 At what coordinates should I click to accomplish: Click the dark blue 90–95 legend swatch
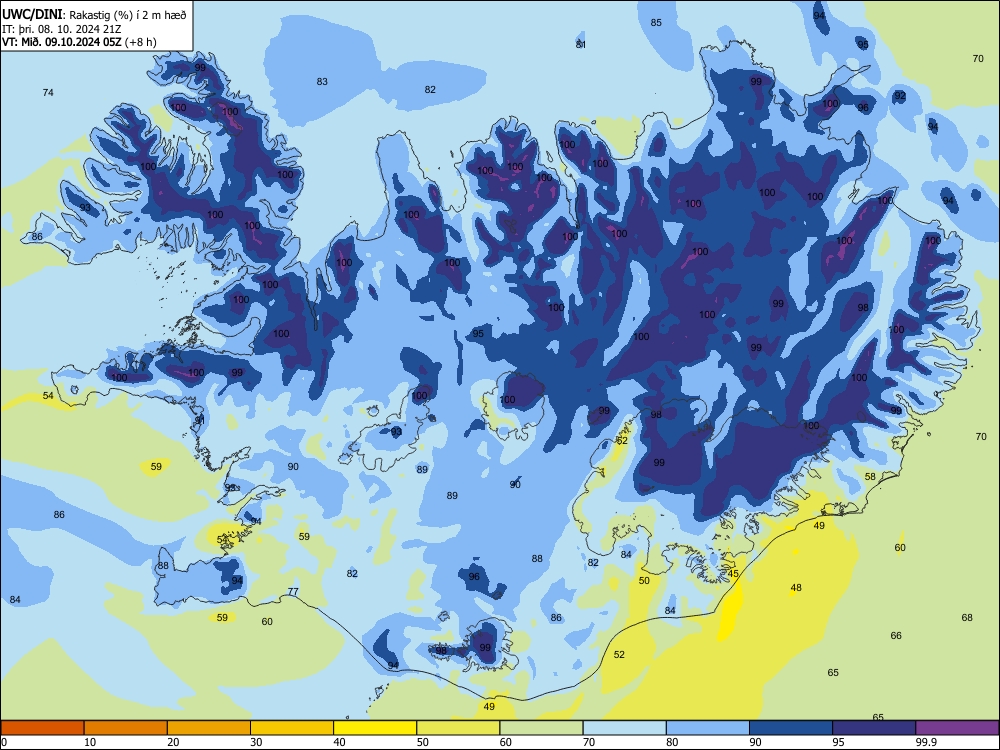pos(791,728)
